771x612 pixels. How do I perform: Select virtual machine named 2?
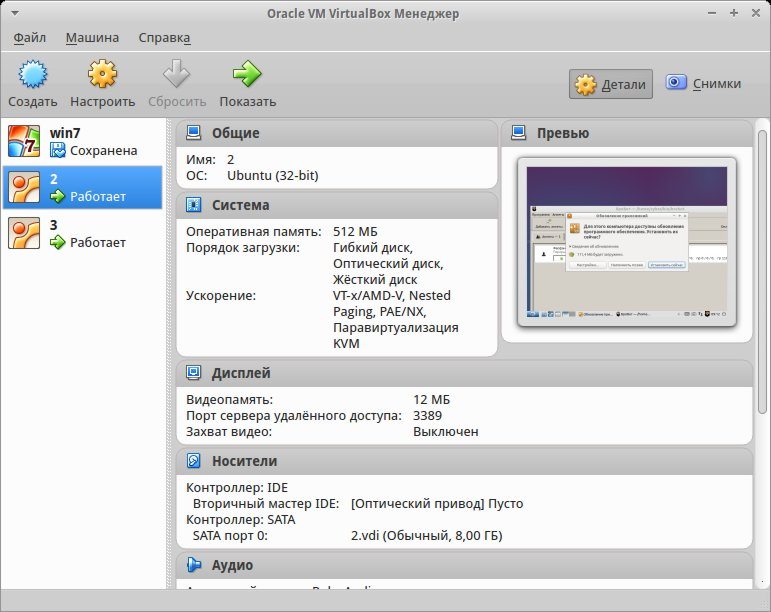tap(83, 187)
